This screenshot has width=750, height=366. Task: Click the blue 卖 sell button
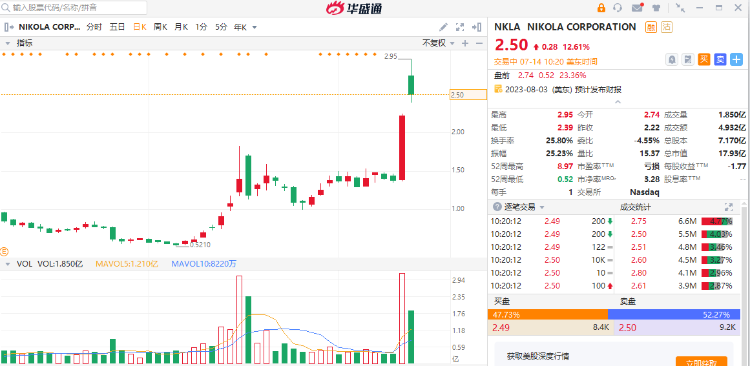720,60
